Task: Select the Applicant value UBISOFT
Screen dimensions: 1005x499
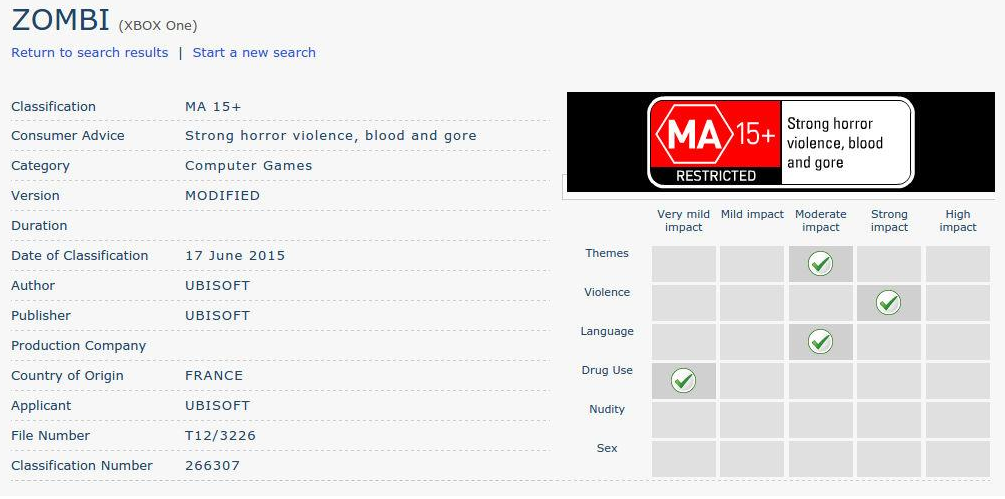Action: point(217,405)
